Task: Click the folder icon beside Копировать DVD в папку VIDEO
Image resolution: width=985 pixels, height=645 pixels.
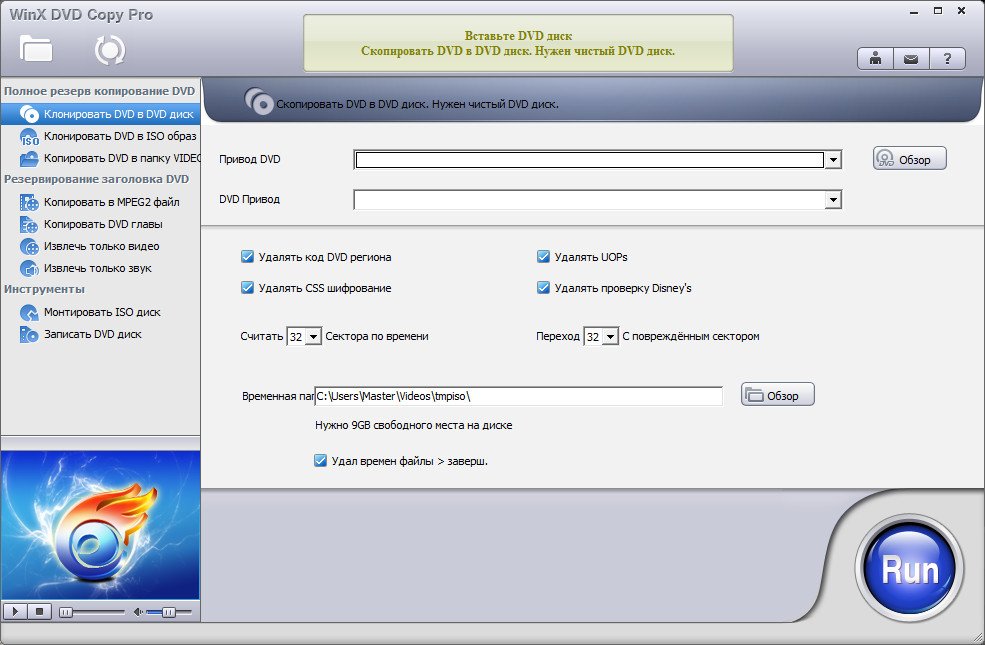Action: (x=29, y=158)
